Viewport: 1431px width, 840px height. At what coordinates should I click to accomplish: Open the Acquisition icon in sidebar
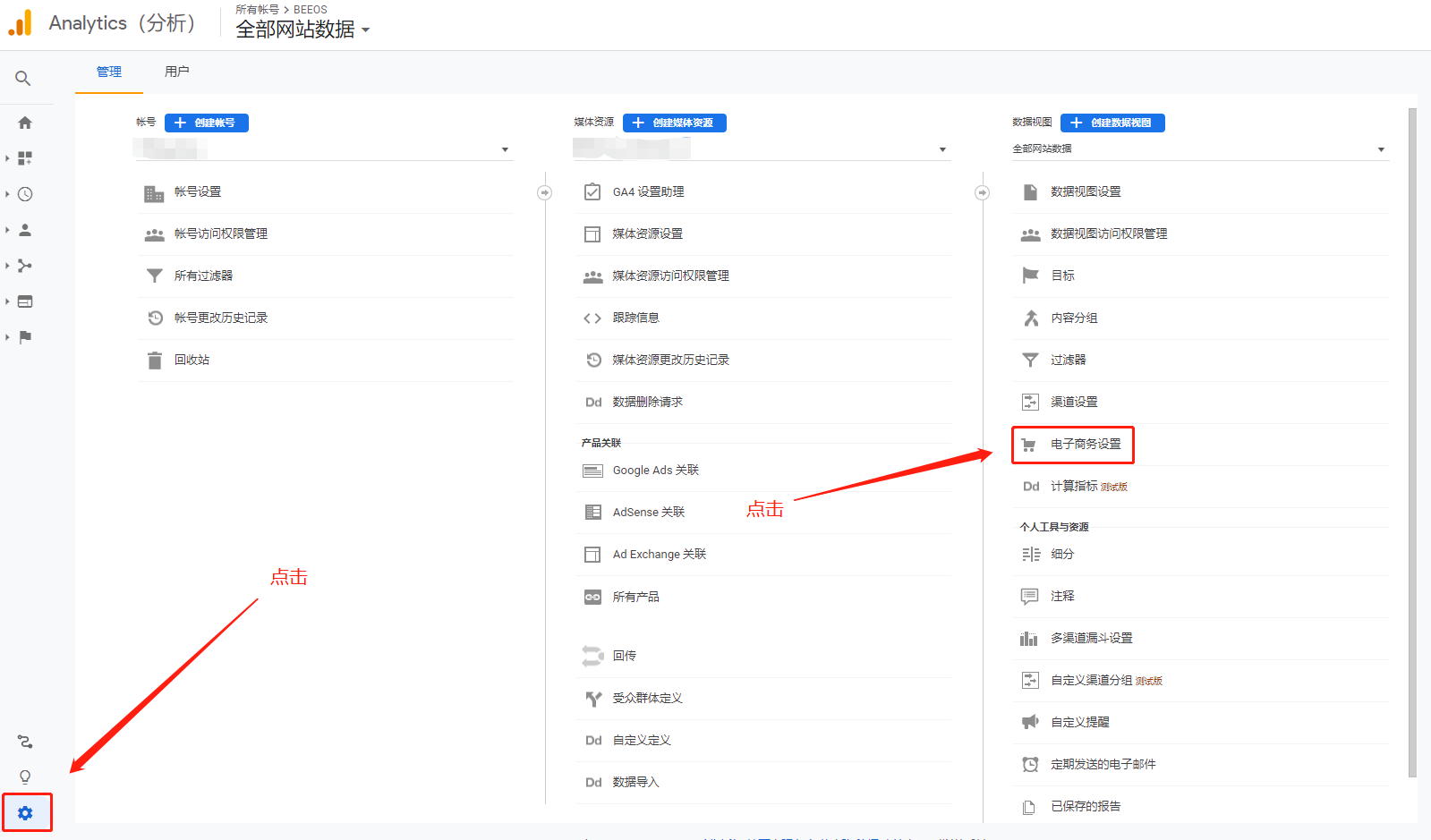click(25, 266)
